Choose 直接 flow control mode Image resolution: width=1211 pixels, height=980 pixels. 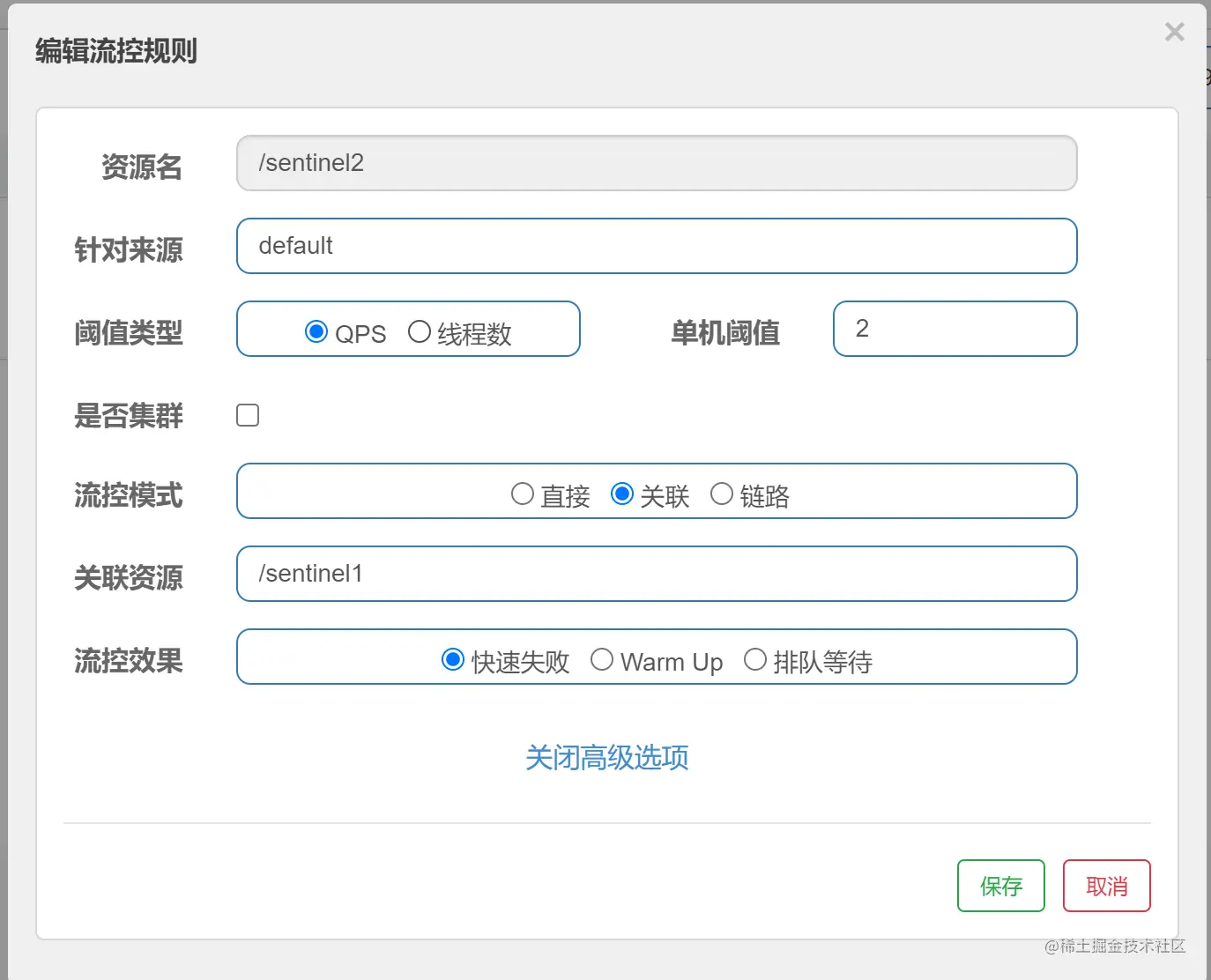(523, 494)
